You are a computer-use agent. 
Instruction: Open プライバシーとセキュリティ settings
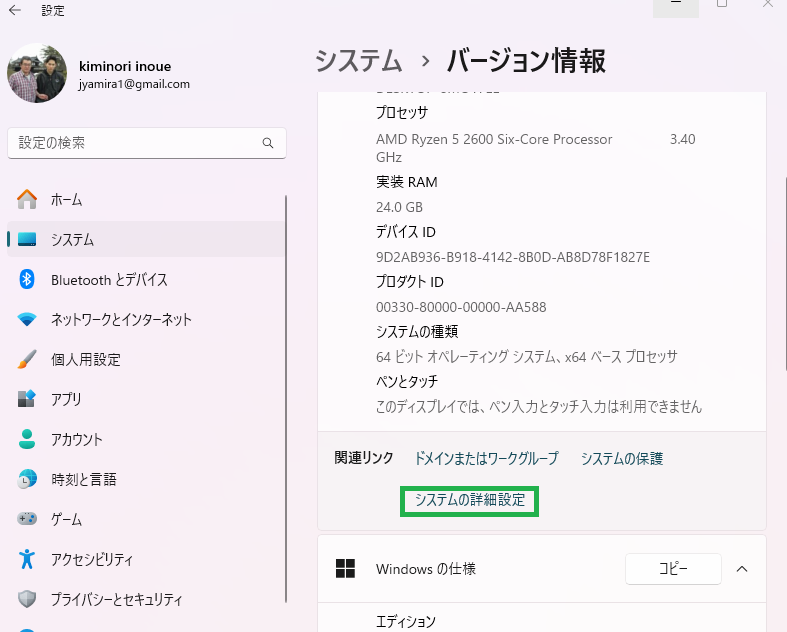147,598
